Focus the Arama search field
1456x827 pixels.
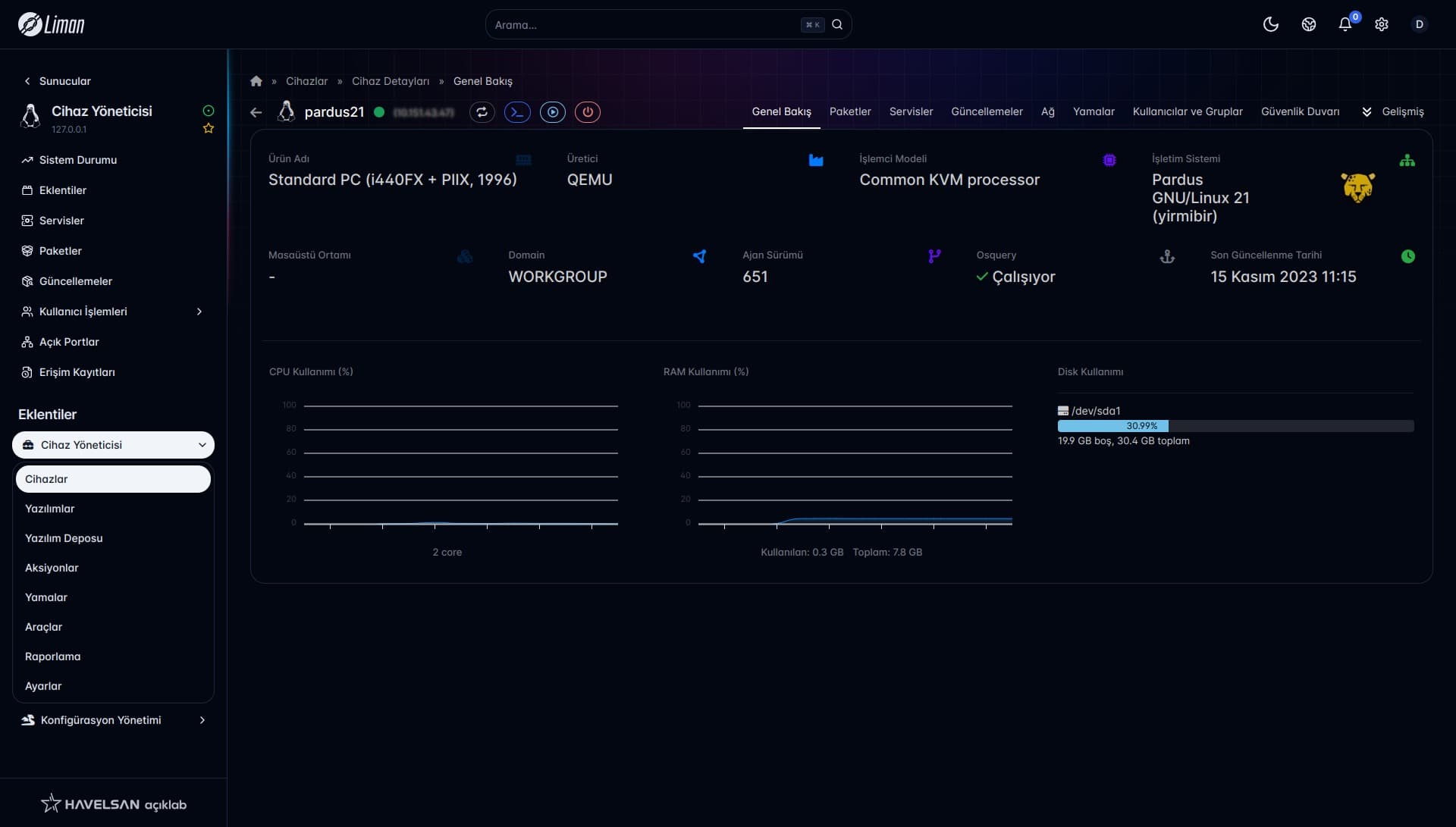click(x=645, y=24)
